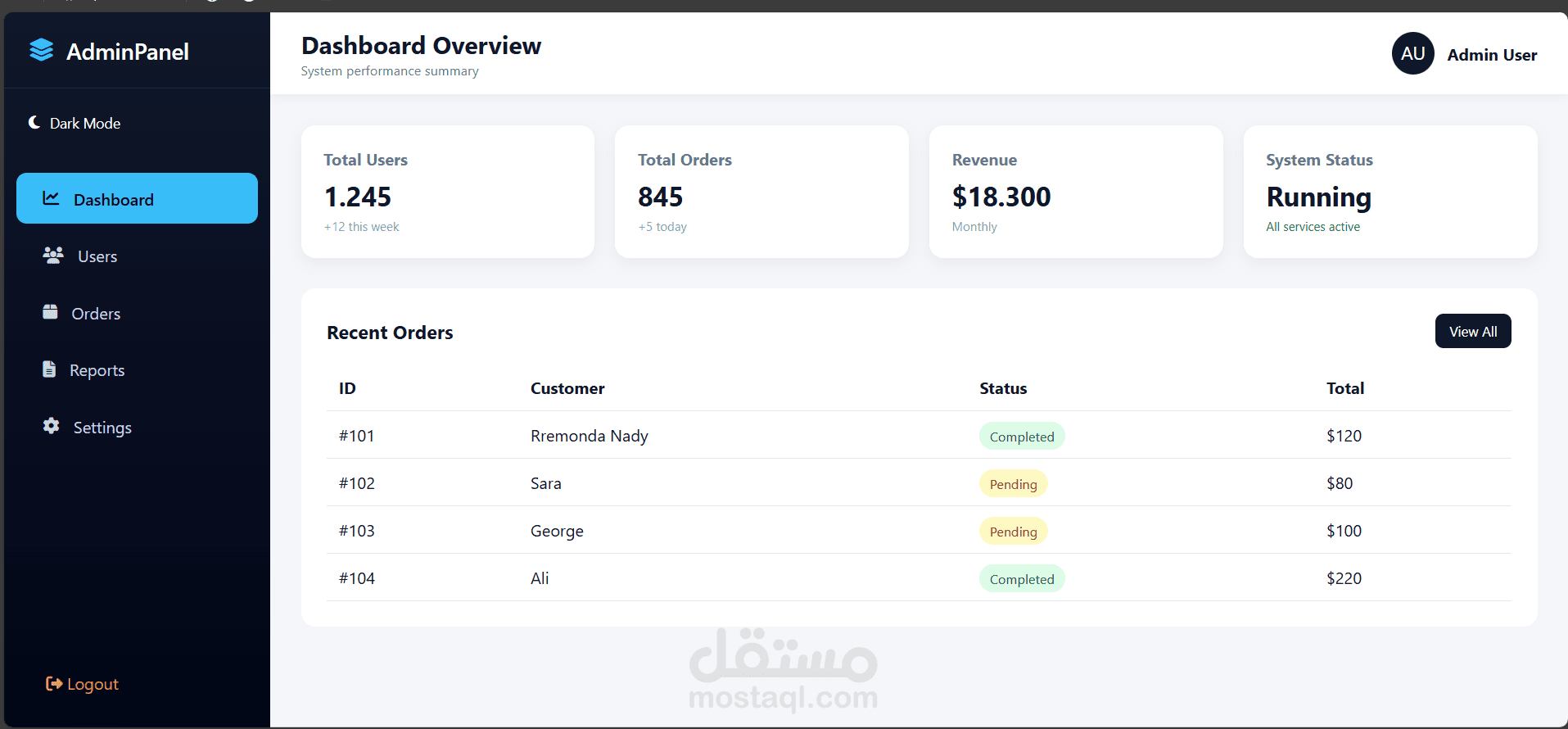Viewport: 1568px width, 729px height.
Task: Open the Total Orders card
Action: pyautogui.click(x=761, y=192)
